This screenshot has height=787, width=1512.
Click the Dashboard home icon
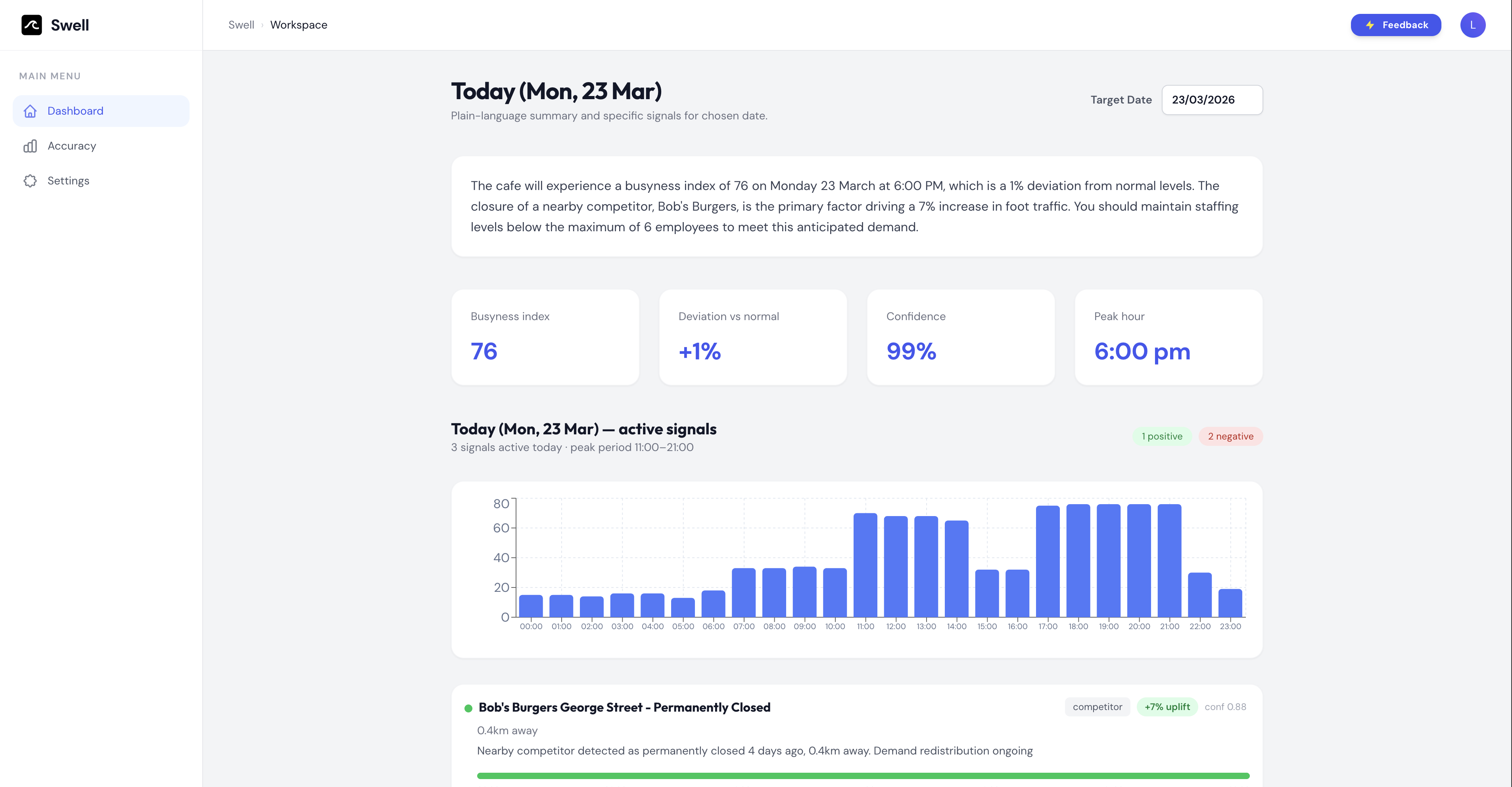coord(31,111)
